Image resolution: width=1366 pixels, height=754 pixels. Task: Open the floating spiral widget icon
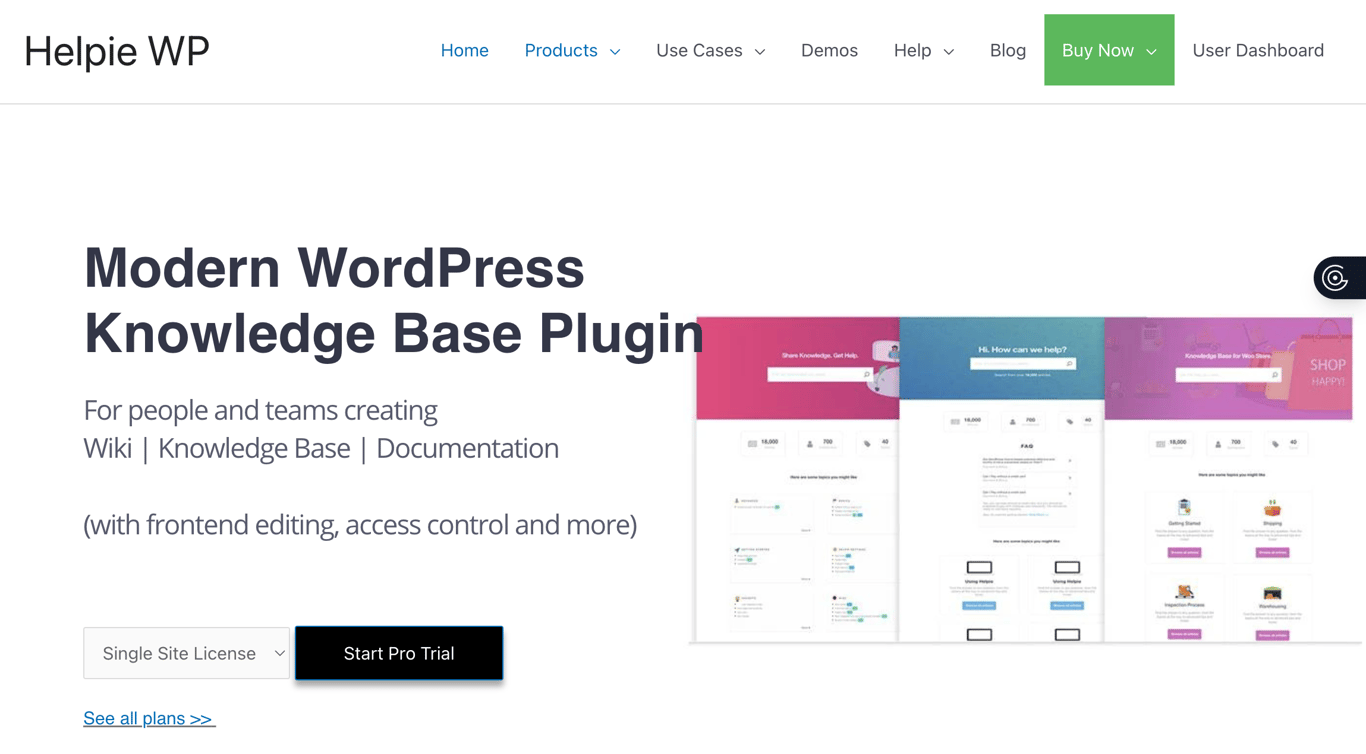tap(1337, 278)
